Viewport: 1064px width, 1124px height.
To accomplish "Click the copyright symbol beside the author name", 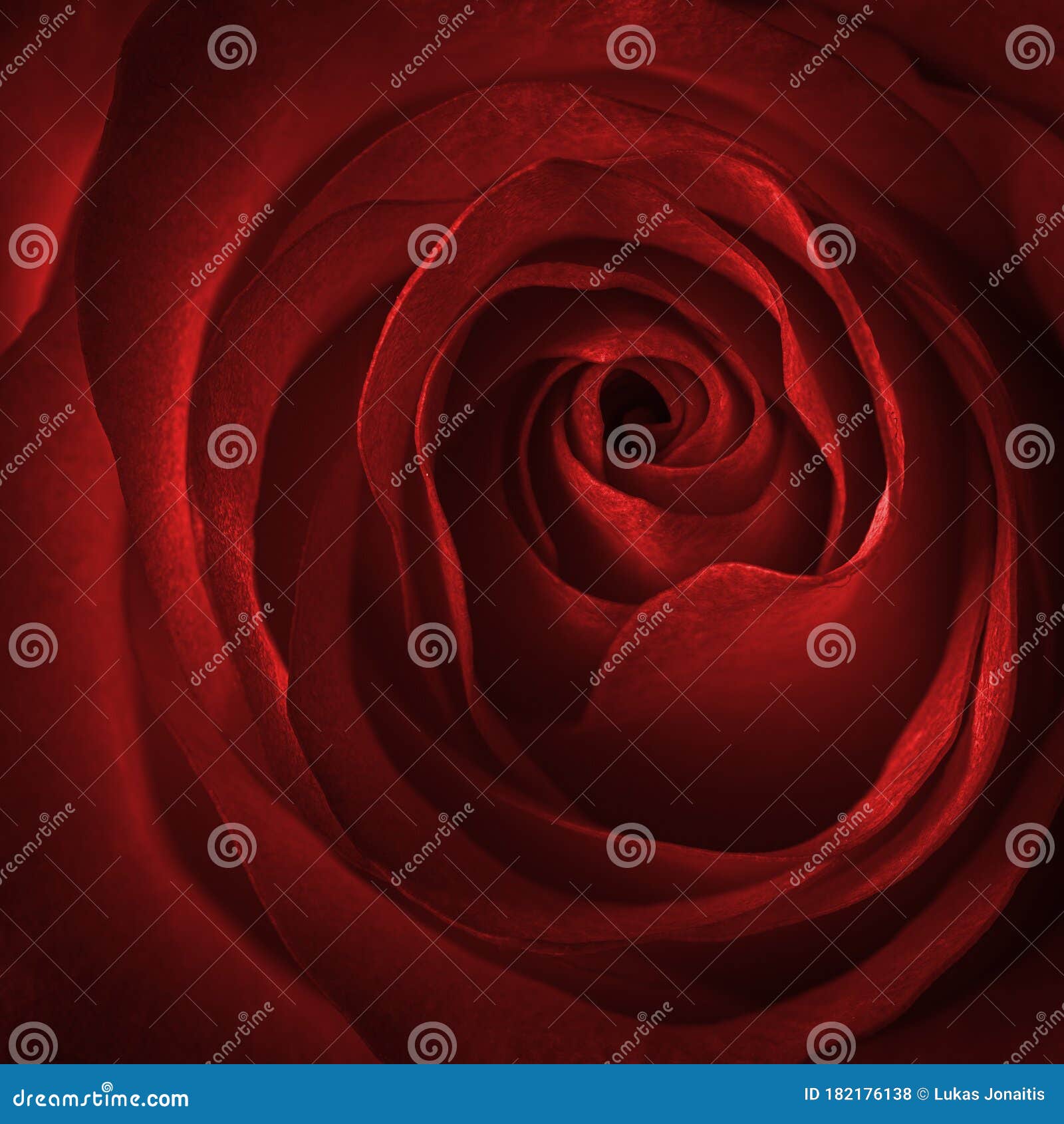I will point(923,1094).
